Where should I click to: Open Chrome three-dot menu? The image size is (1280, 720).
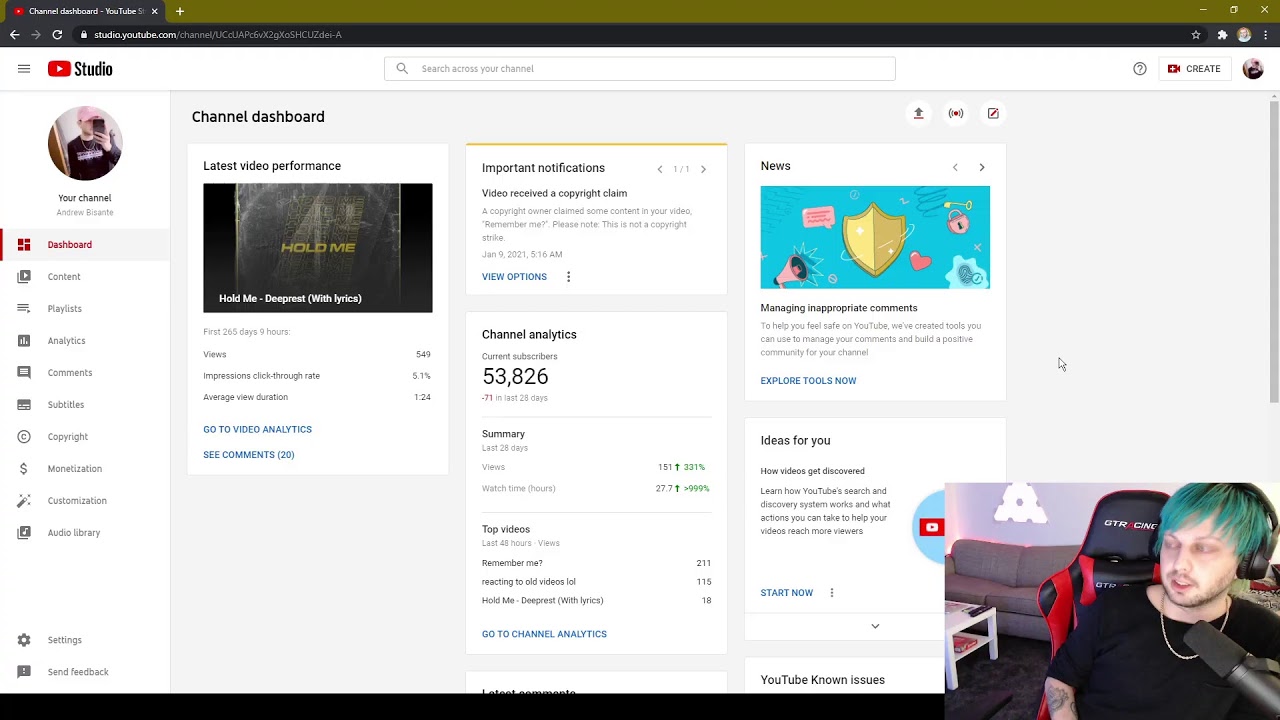[1266, 35]
